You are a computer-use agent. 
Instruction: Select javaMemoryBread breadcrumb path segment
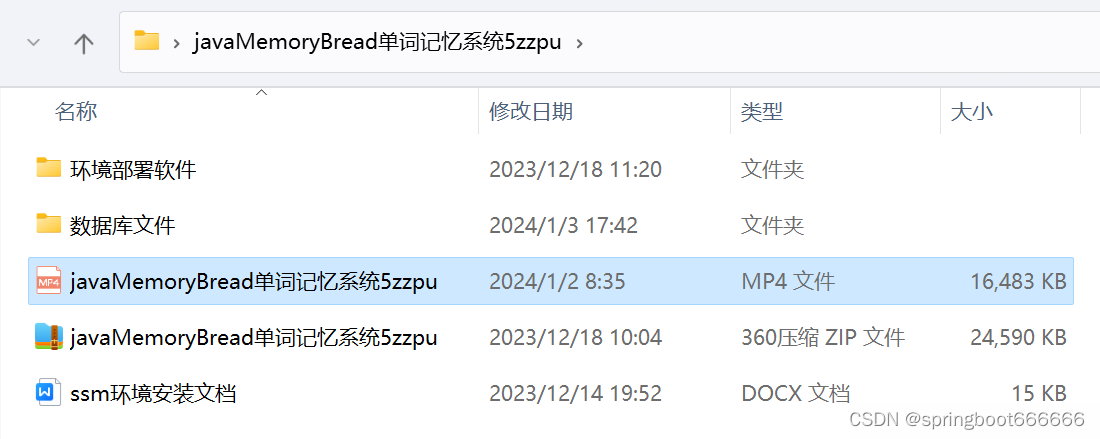377,42
